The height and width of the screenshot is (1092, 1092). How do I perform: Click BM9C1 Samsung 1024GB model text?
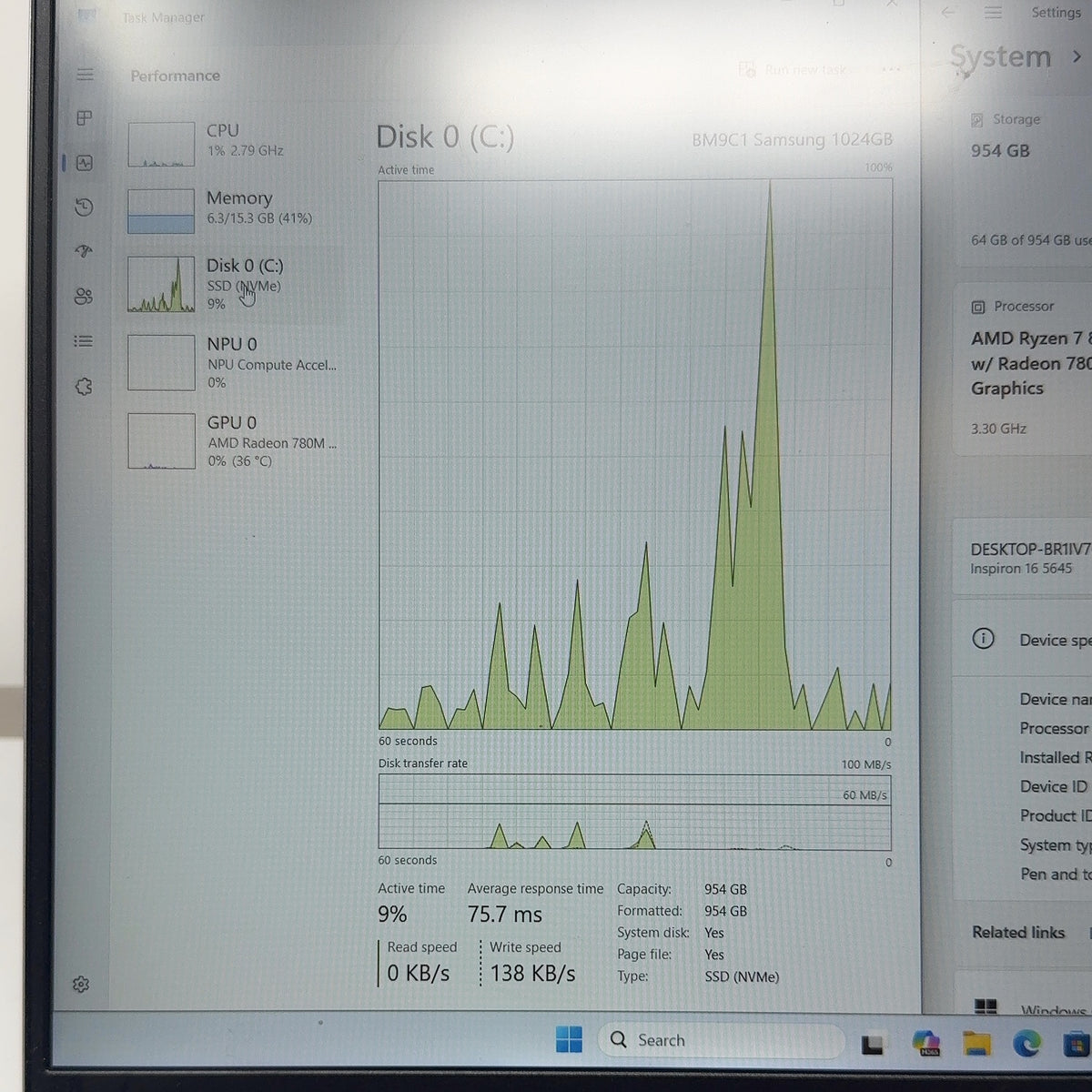coord(792,140)
